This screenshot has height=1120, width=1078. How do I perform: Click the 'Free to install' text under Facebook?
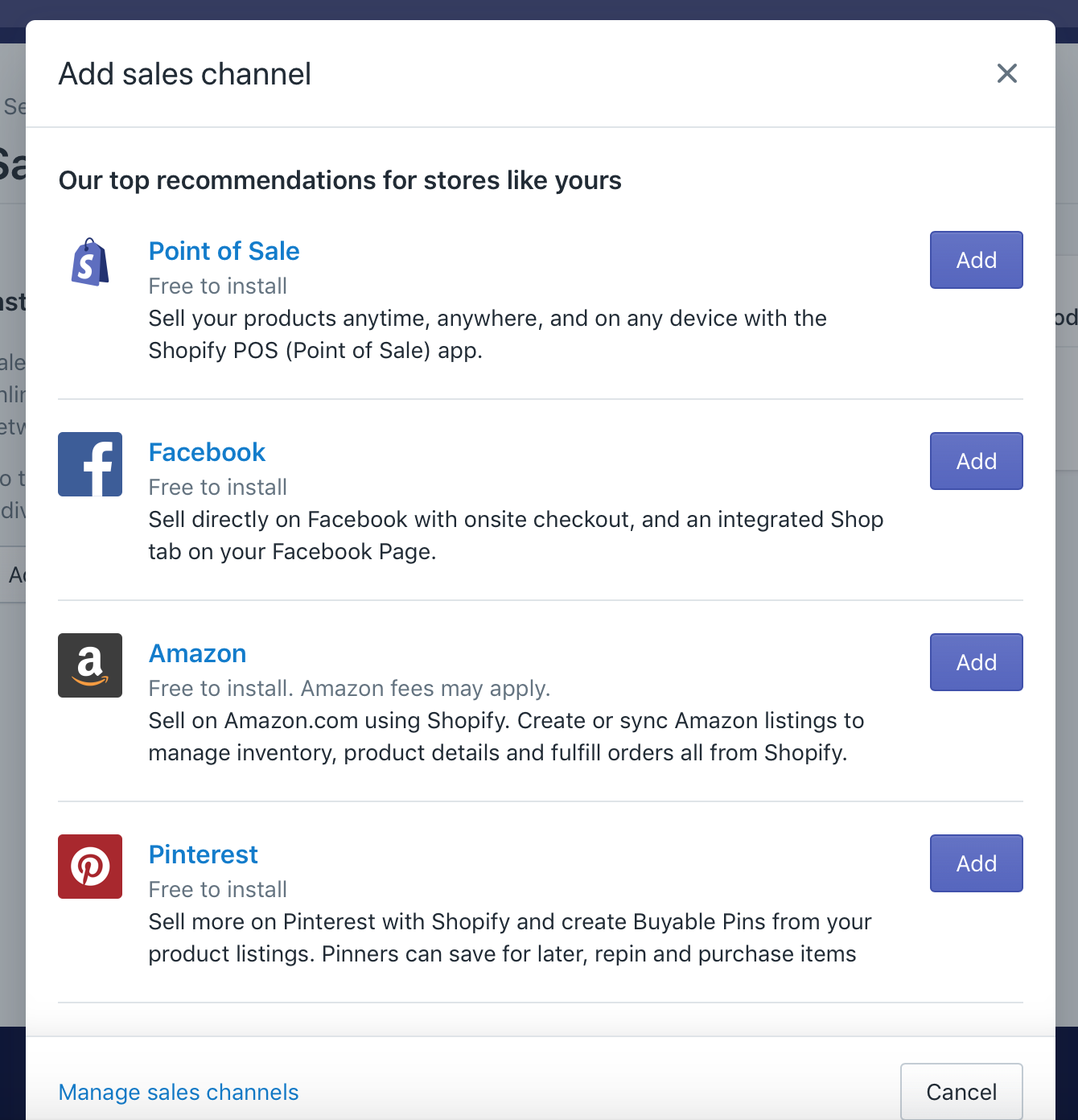[218, 488]
